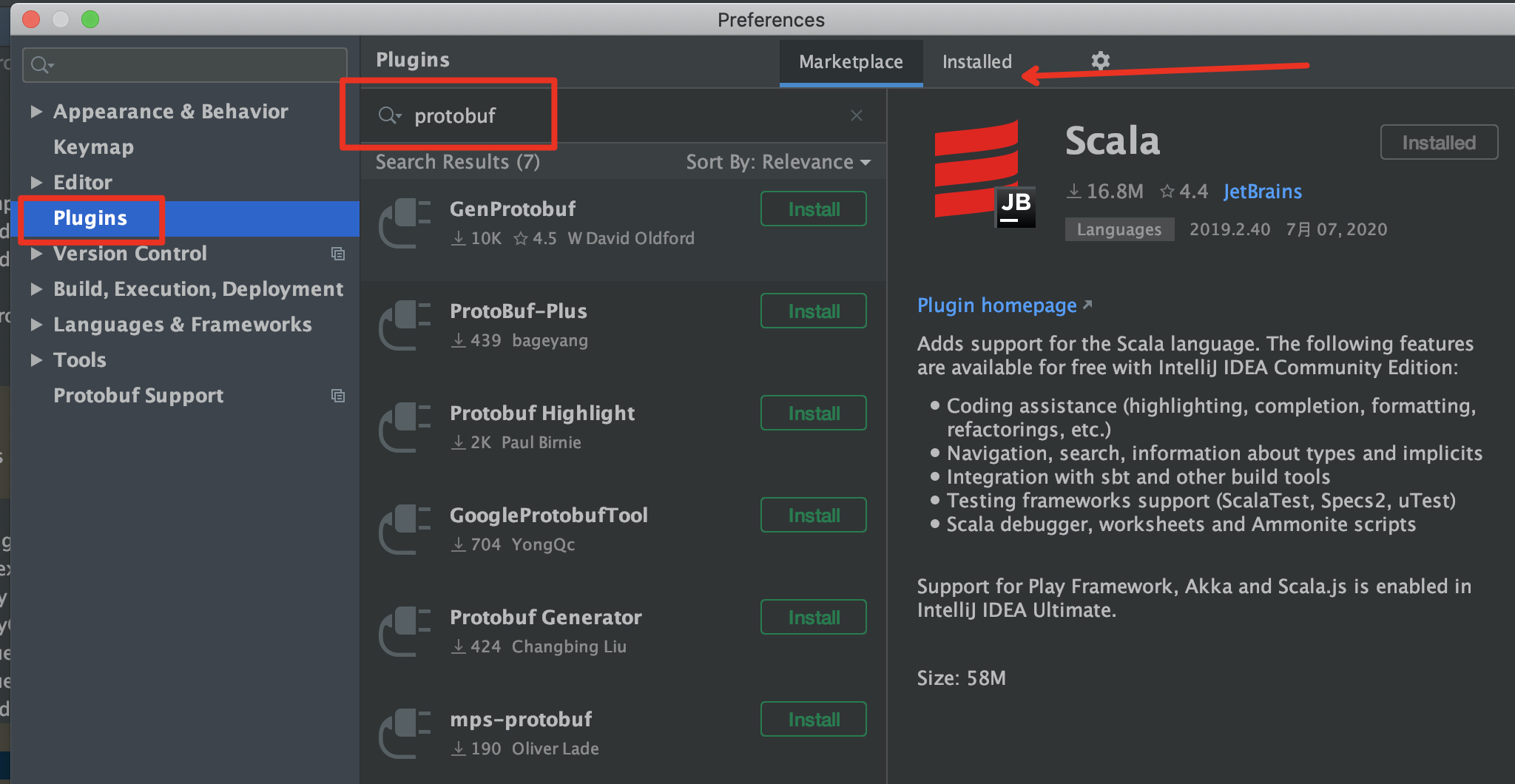This screenshot has width=1515, height=784.
Task: Install the GoogleProtobufTool plugin
Action: [814, 516]
